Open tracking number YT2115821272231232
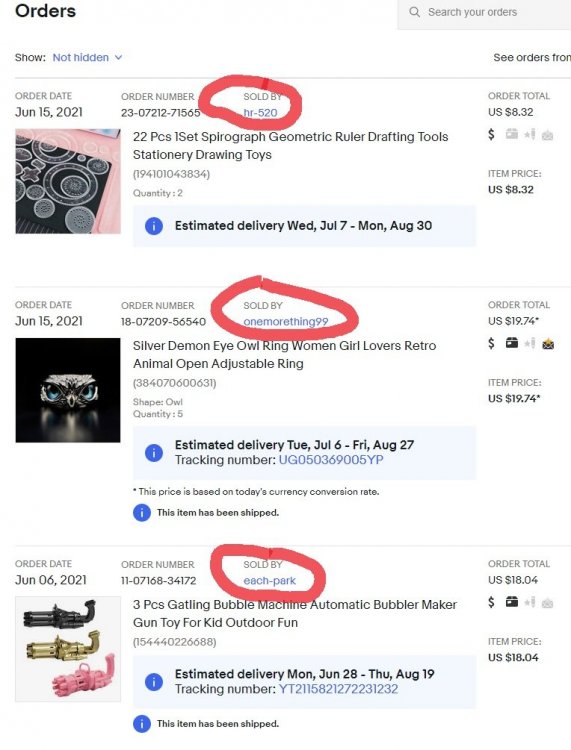This screenshot has height=750, width=571. 338,689
